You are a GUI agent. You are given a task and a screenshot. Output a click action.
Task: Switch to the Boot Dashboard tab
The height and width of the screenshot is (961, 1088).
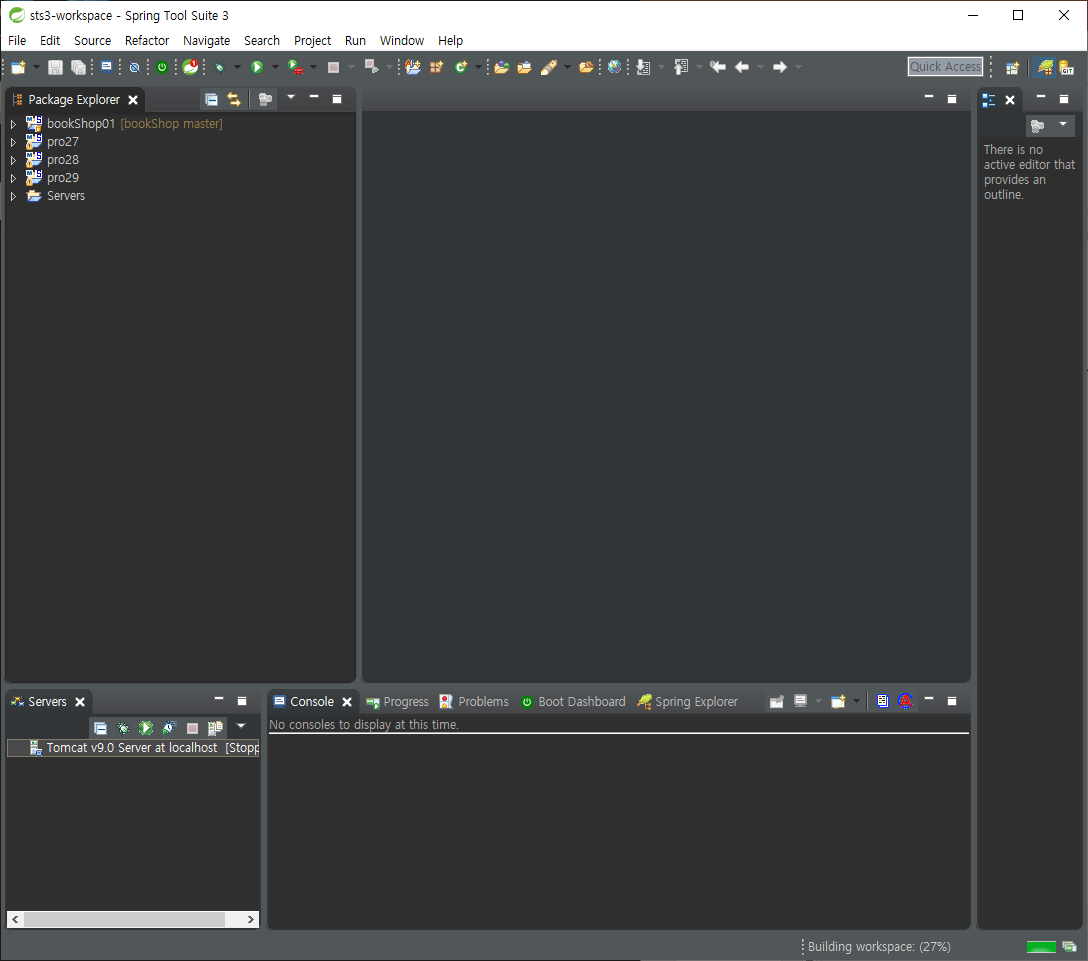(574, 702)
